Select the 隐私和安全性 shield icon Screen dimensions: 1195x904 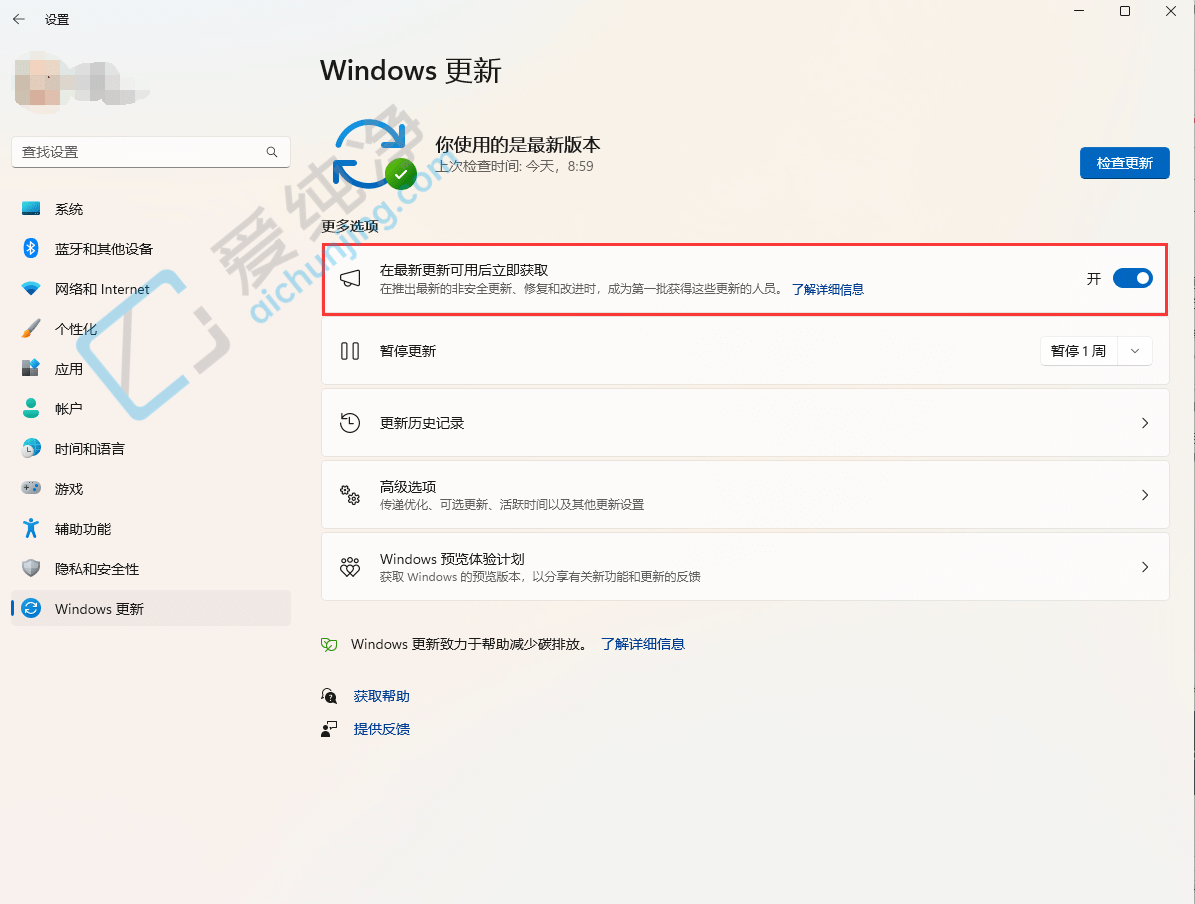(x=28, y=568)
